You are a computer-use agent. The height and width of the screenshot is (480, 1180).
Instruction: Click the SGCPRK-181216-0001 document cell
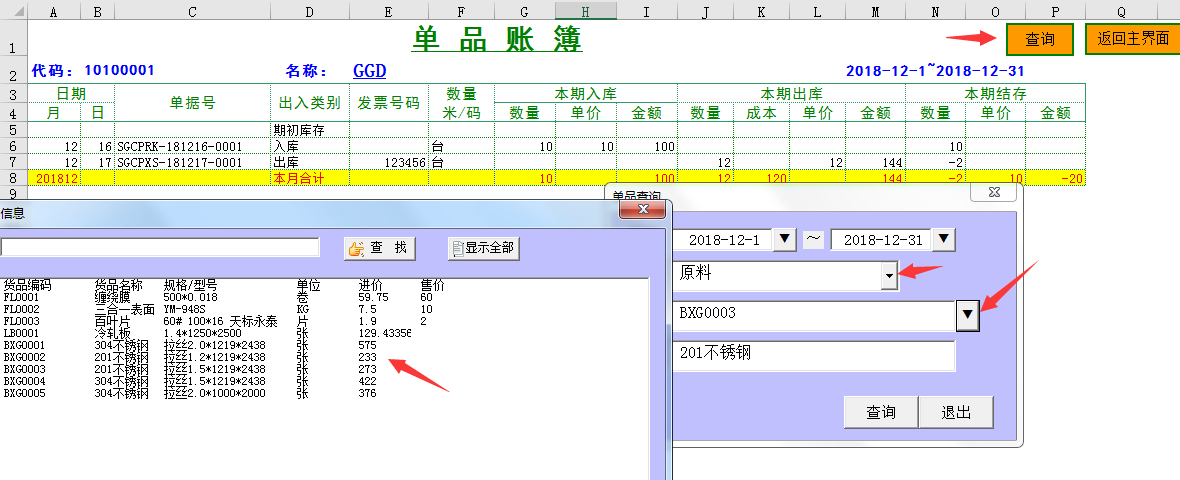pos(193,147)
